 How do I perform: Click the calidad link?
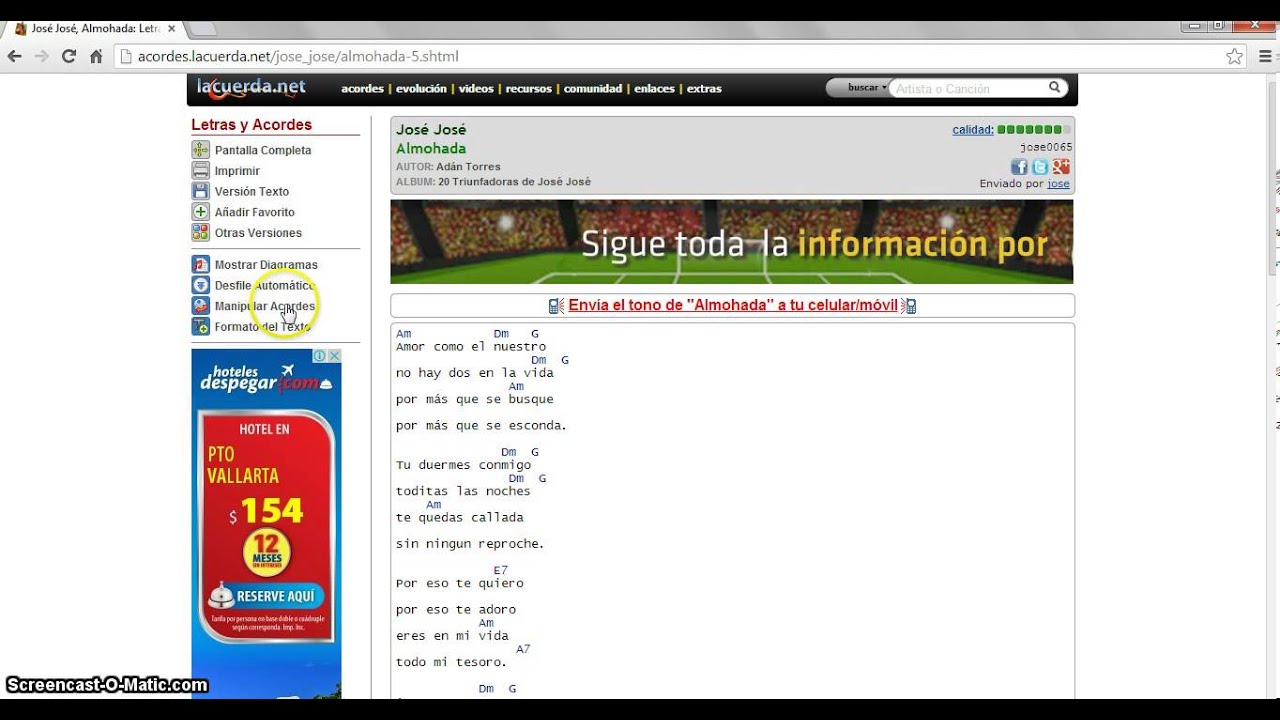[973, 130]
